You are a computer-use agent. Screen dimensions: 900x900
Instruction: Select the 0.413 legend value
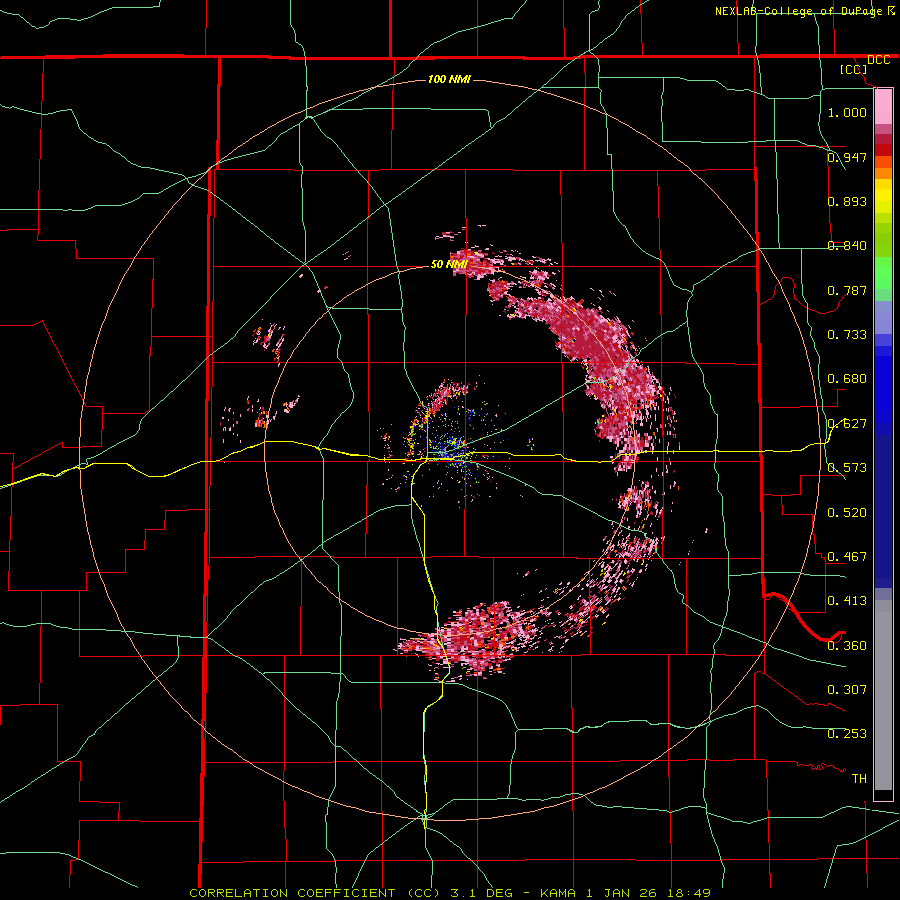tap(847, 601)
